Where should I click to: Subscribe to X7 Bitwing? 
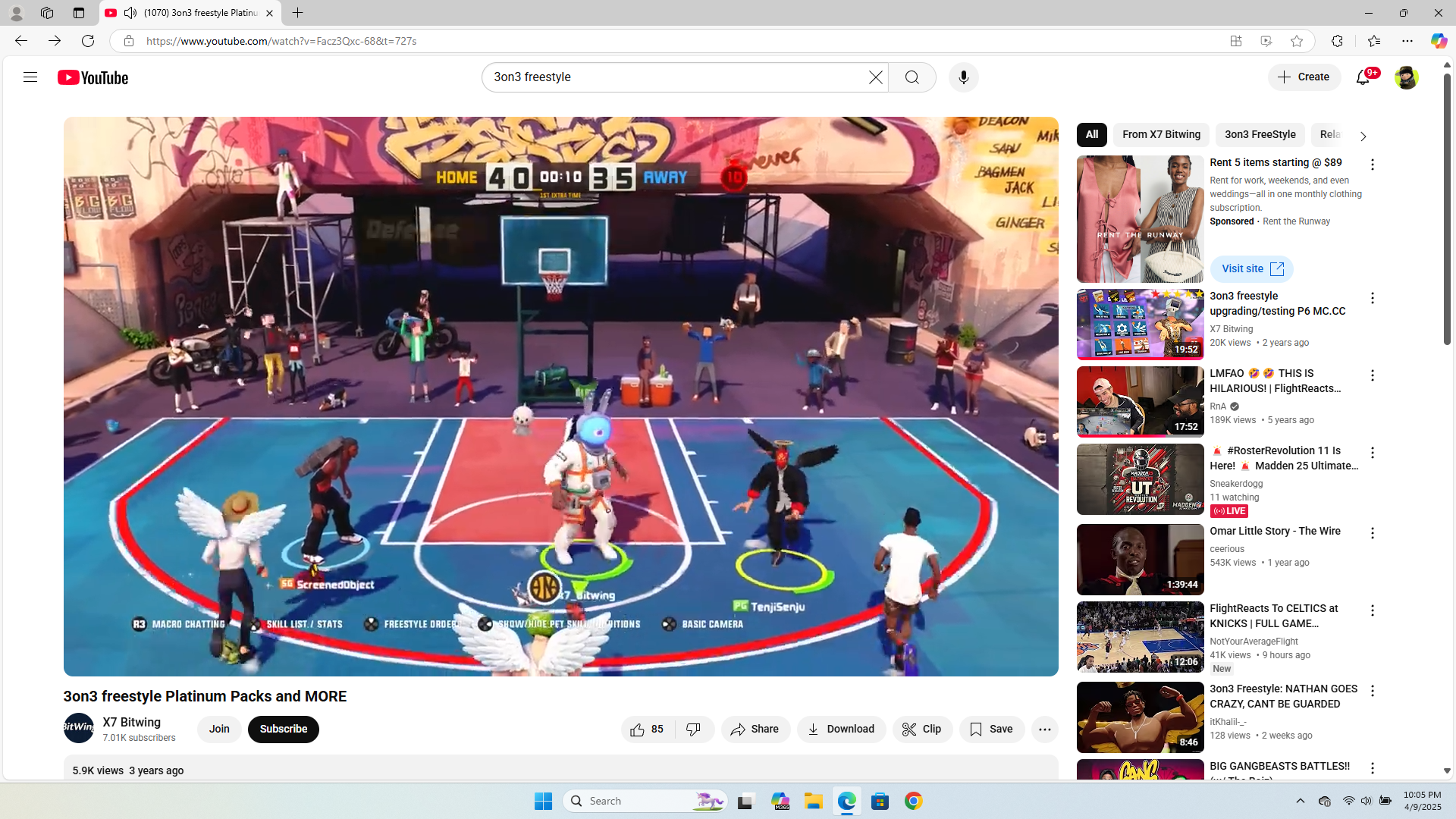click(x=284, y=730)
